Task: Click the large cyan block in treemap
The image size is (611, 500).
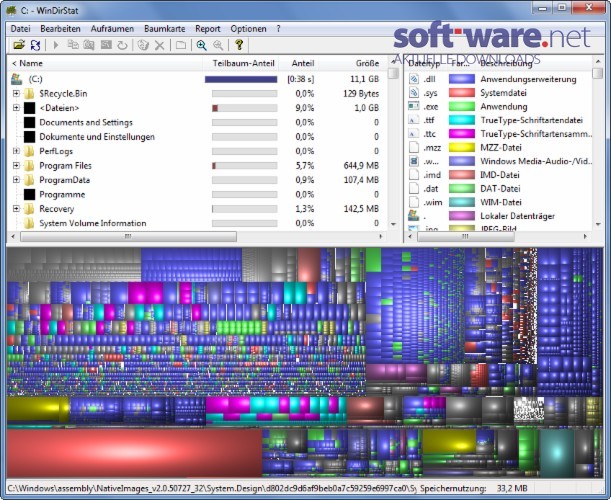Action: coord(556,452)
